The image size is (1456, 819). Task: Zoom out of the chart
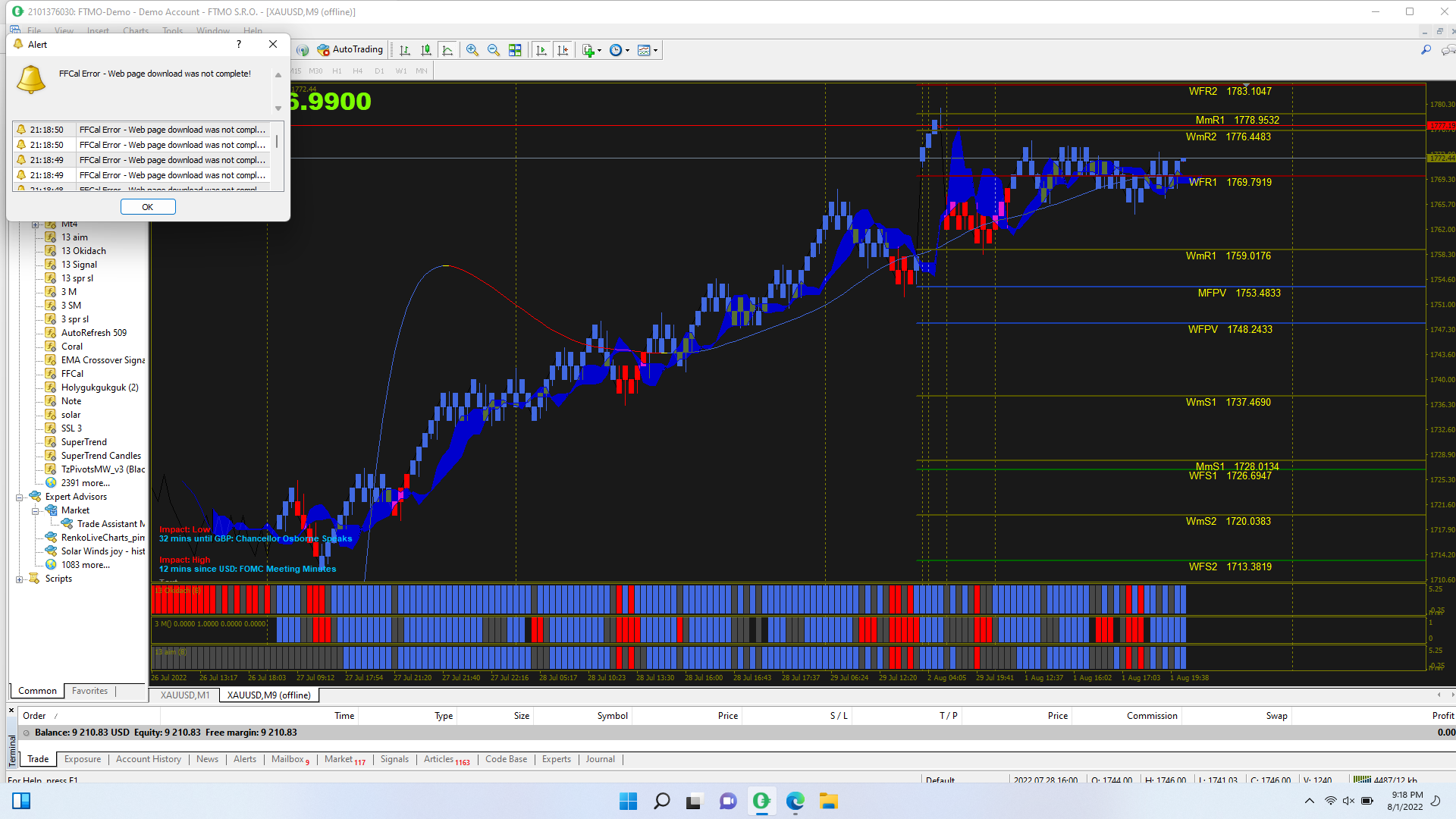(x=494, y=50)
